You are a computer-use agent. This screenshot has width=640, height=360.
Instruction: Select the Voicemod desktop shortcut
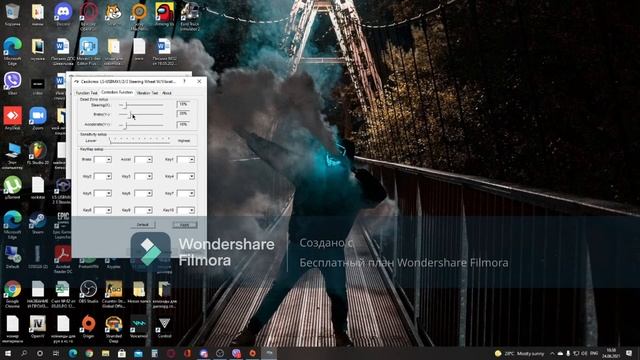tap(139, 327)
